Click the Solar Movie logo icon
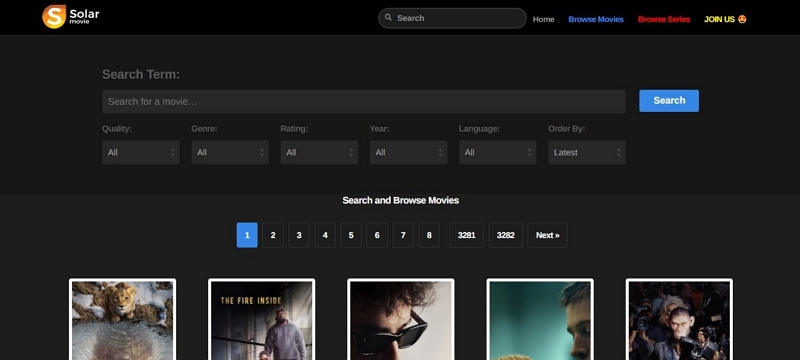This screenshot has height=360, width=800. [54, 17]
